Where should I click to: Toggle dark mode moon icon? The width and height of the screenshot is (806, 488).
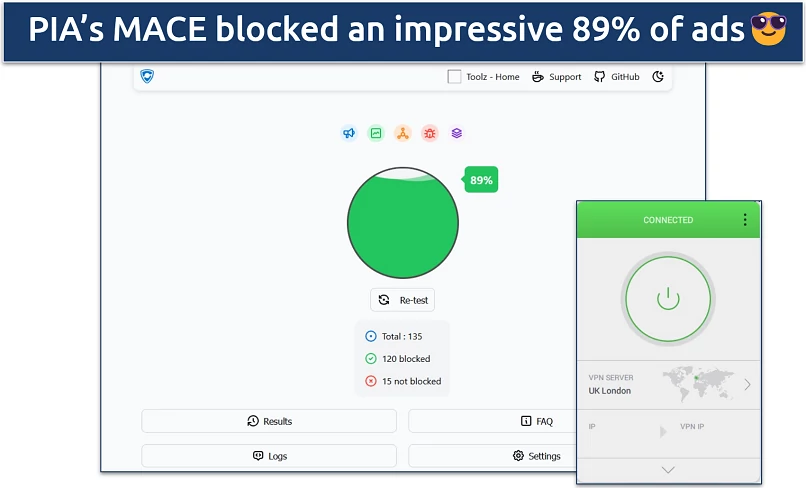coord(658,77)
